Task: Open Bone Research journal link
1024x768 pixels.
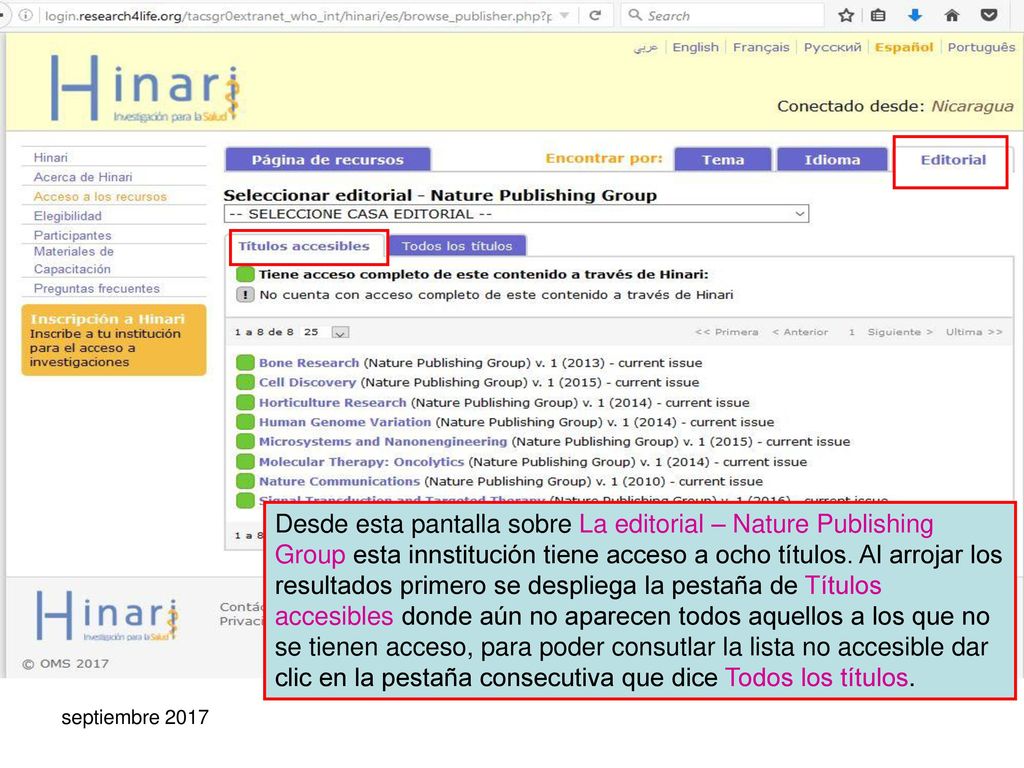Action: [x=309, y=362]
